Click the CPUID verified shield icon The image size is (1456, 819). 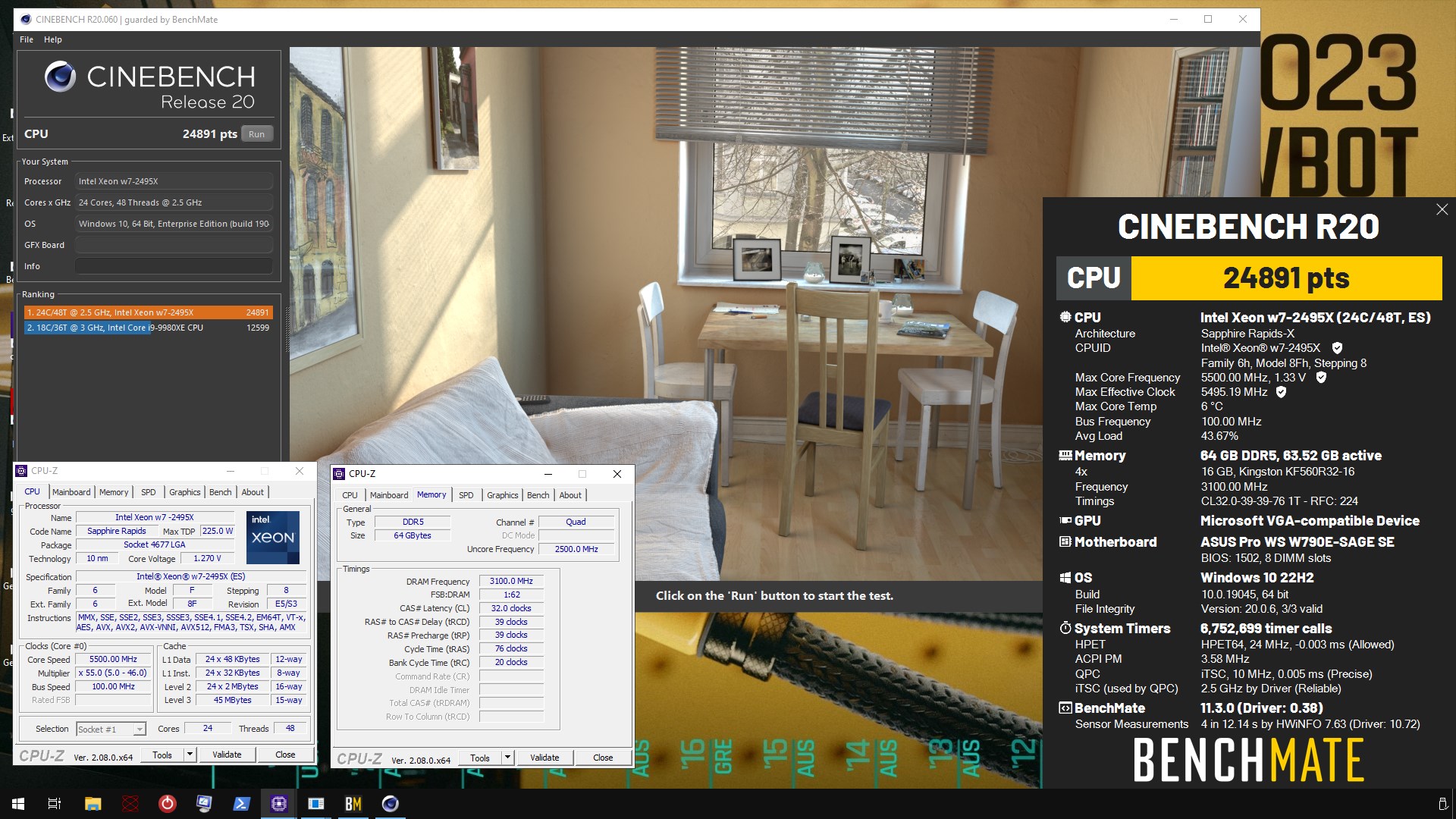[x=1337, y=348]
